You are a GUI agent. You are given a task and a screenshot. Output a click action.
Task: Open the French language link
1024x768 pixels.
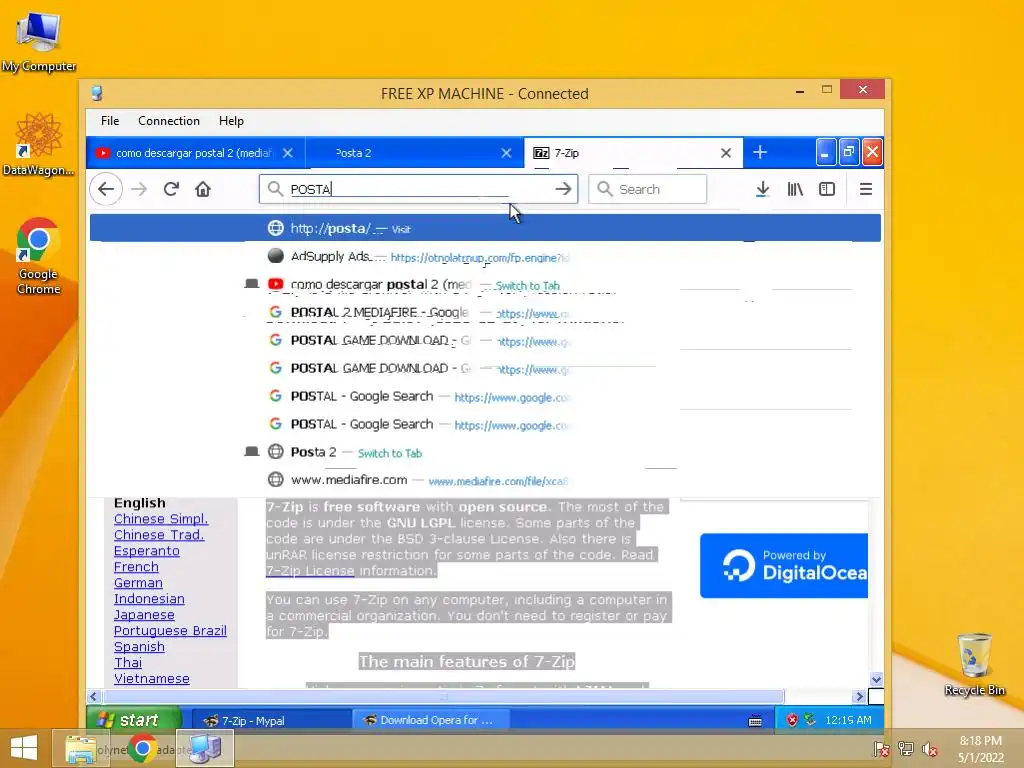(x=136, y=567)
